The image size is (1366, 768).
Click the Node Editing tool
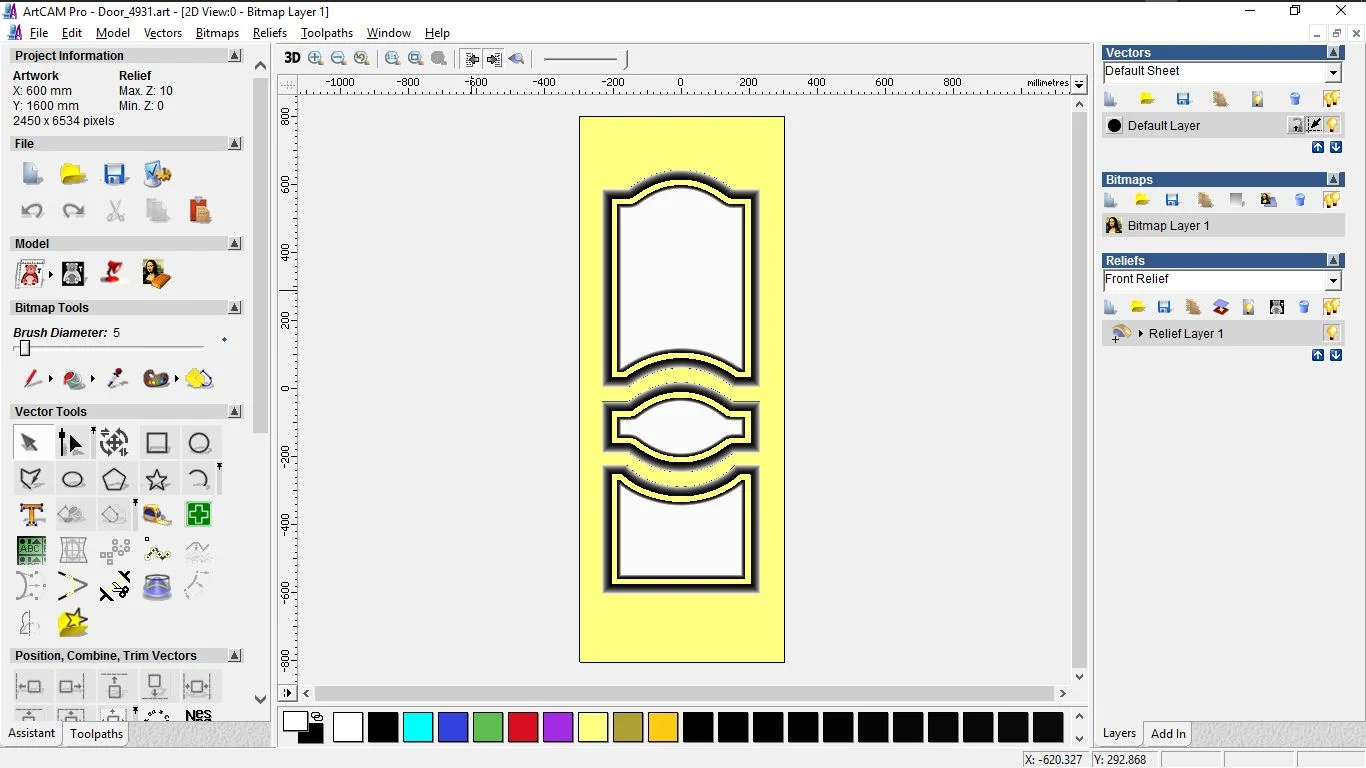[72, 443]
